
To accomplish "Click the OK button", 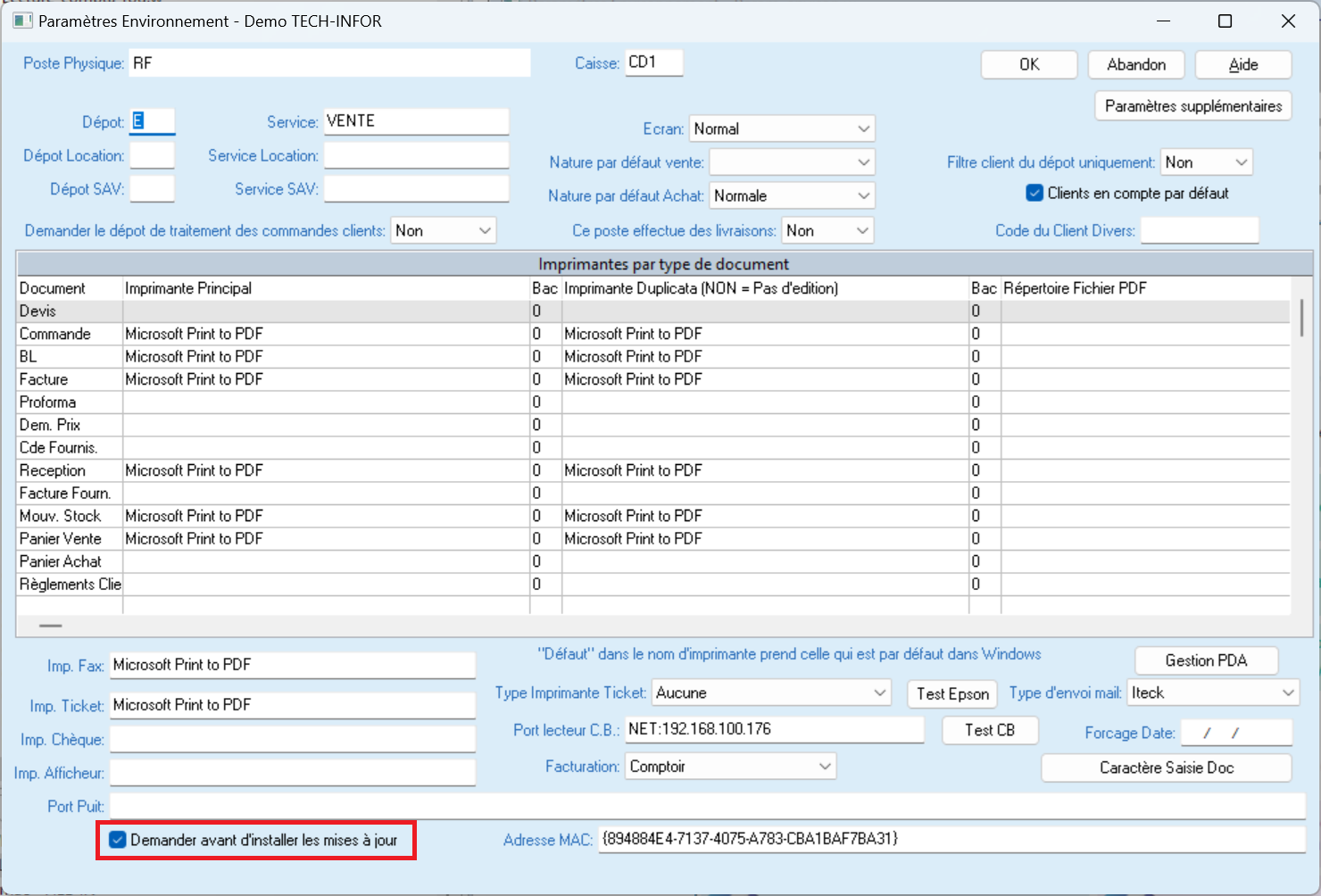I will (1028, 64).
